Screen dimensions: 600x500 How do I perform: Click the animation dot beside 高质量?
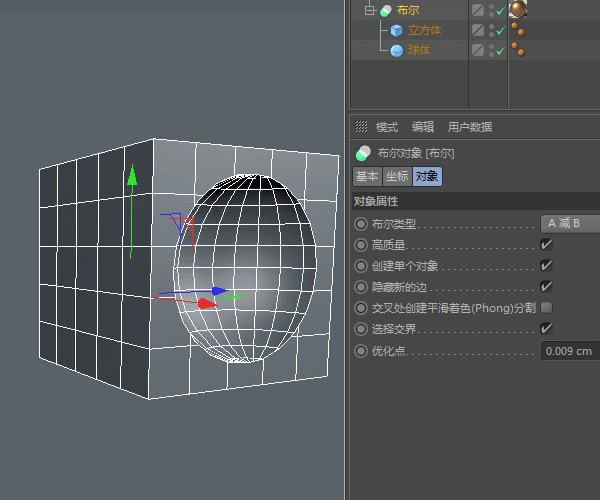coord(361,245)
